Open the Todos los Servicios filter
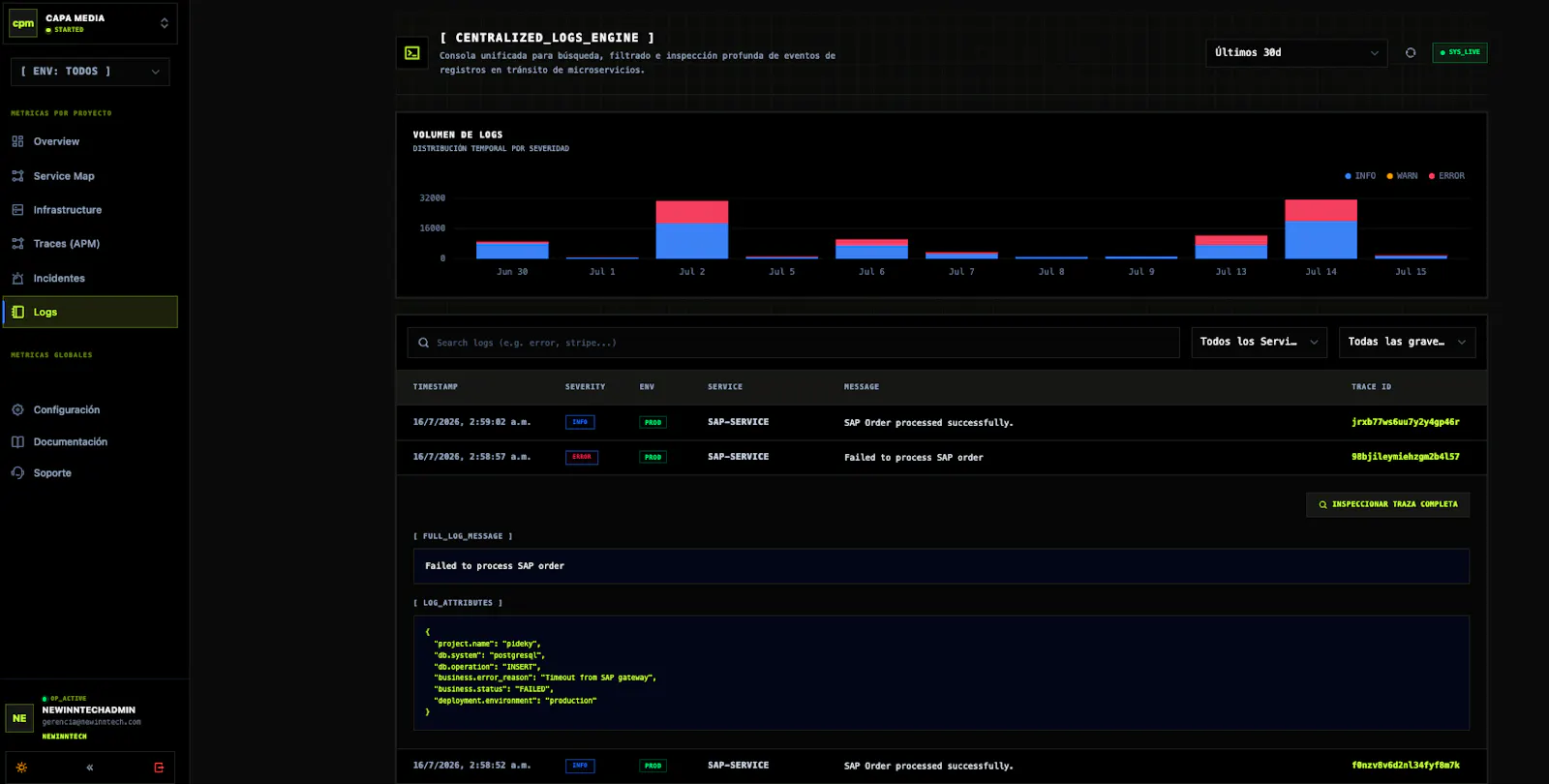Screen dimensions: 1549x784 (1260, 342)
